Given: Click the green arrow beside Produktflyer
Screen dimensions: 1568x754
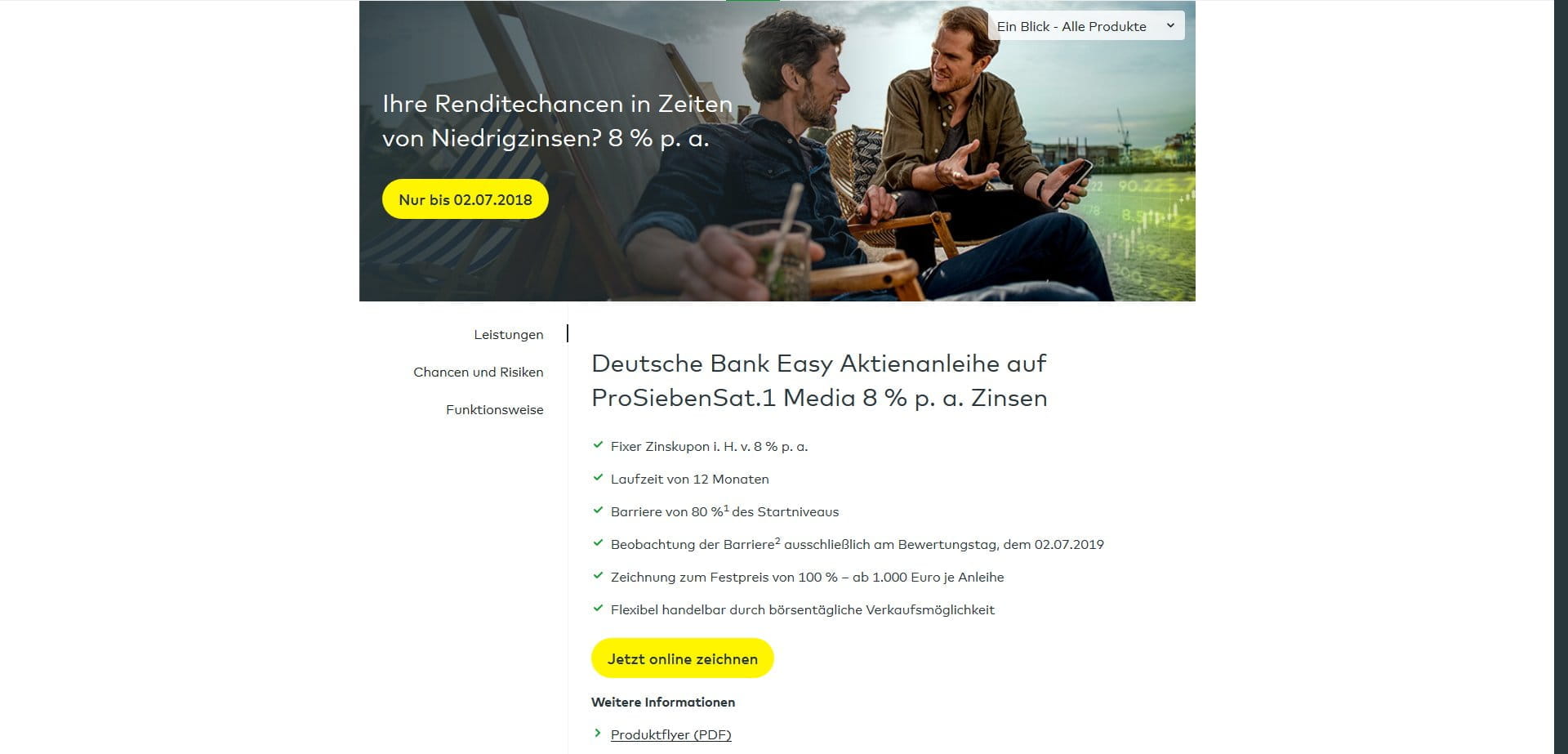Looking at the screenshot, I should click(598, 734).
